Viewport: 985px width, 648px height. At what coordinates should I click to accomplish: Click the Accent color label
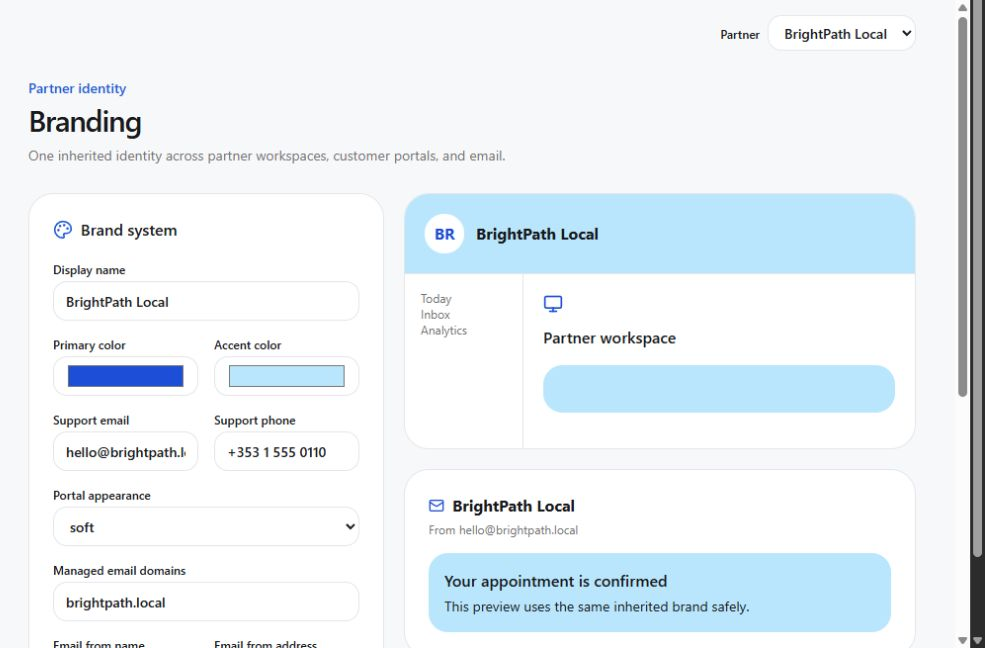pyautogui.click(x=248, y=345)
